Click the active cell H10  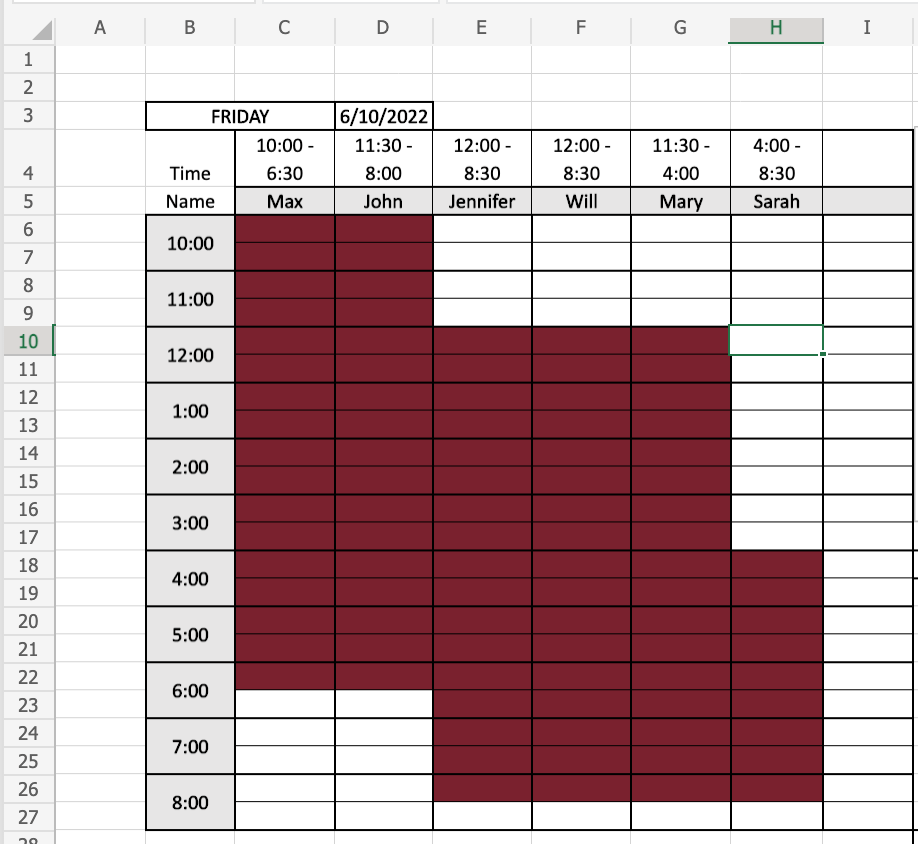(x=776, y=340)
